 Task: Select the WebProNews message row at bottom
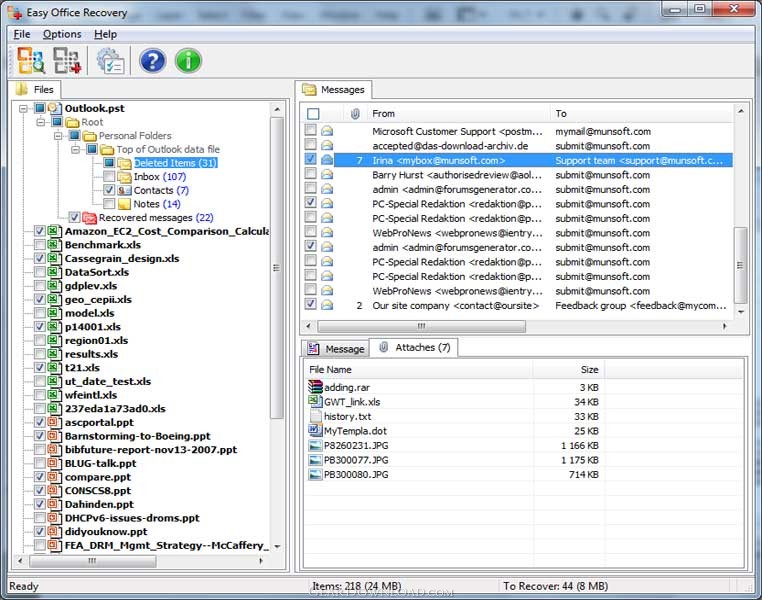(x=519, y=291)
